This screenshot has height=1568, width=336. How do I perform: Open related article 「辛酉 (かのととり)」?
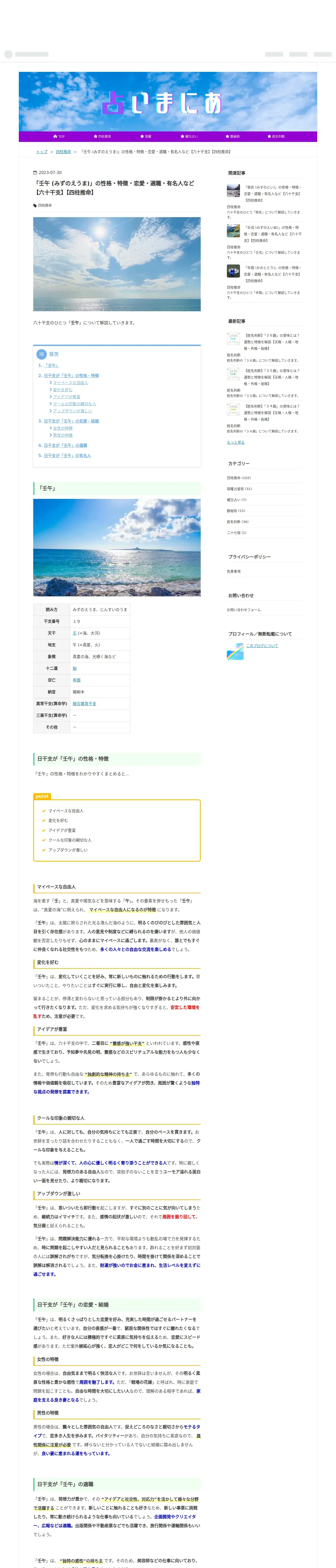tap(273, 274)
